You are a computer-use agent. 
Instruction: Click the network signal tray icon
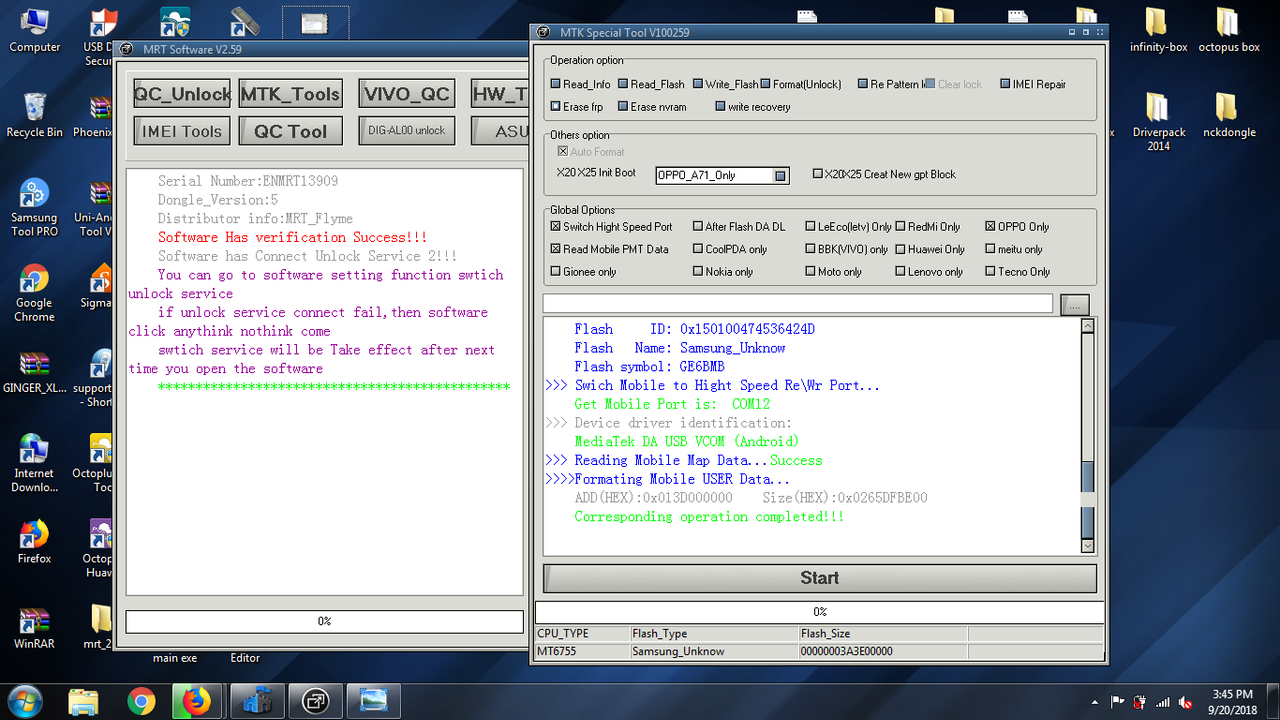coord(1162,701)
